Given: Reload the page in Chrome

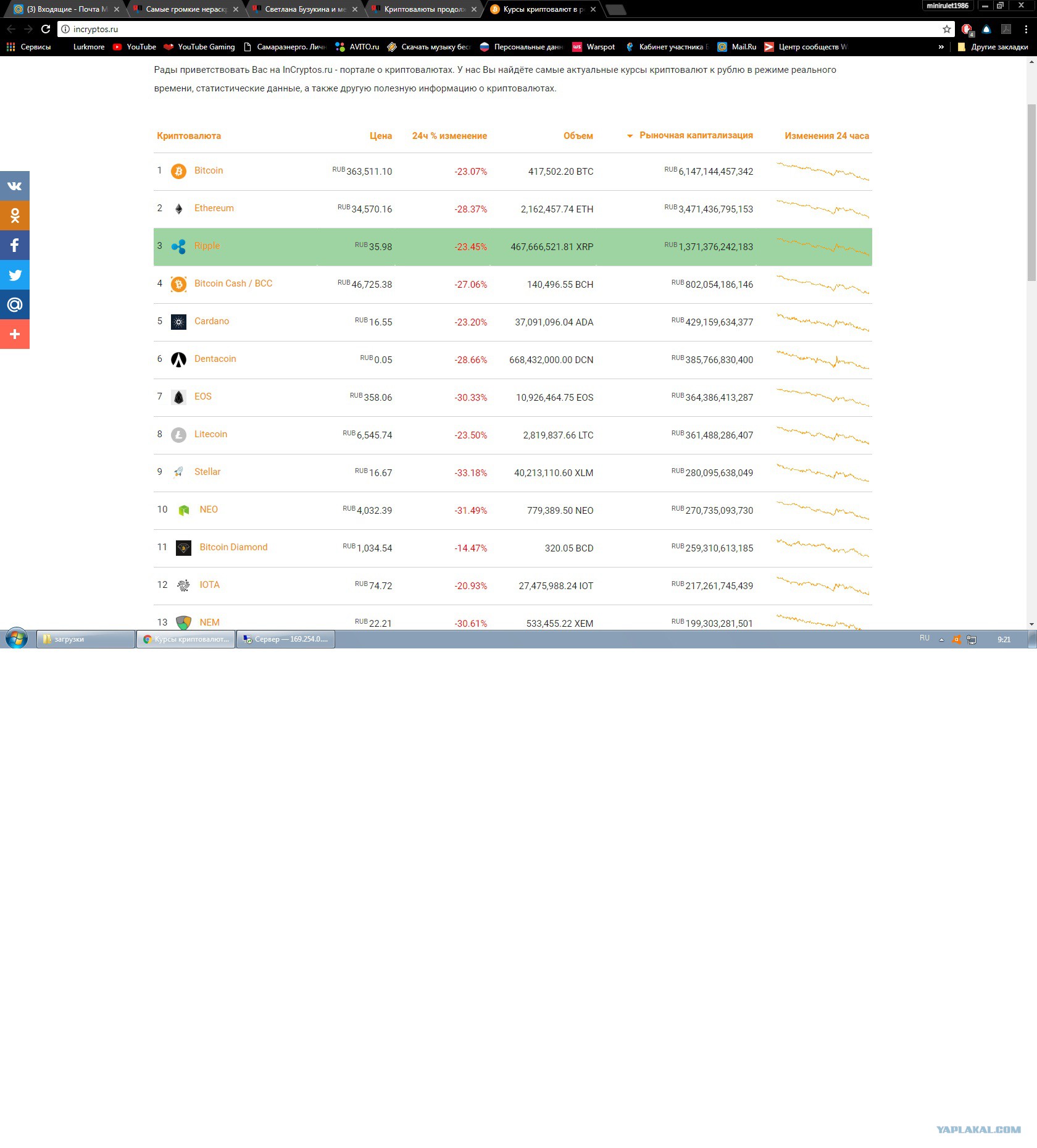Looking at the screenshot, I should coord(46,29).
